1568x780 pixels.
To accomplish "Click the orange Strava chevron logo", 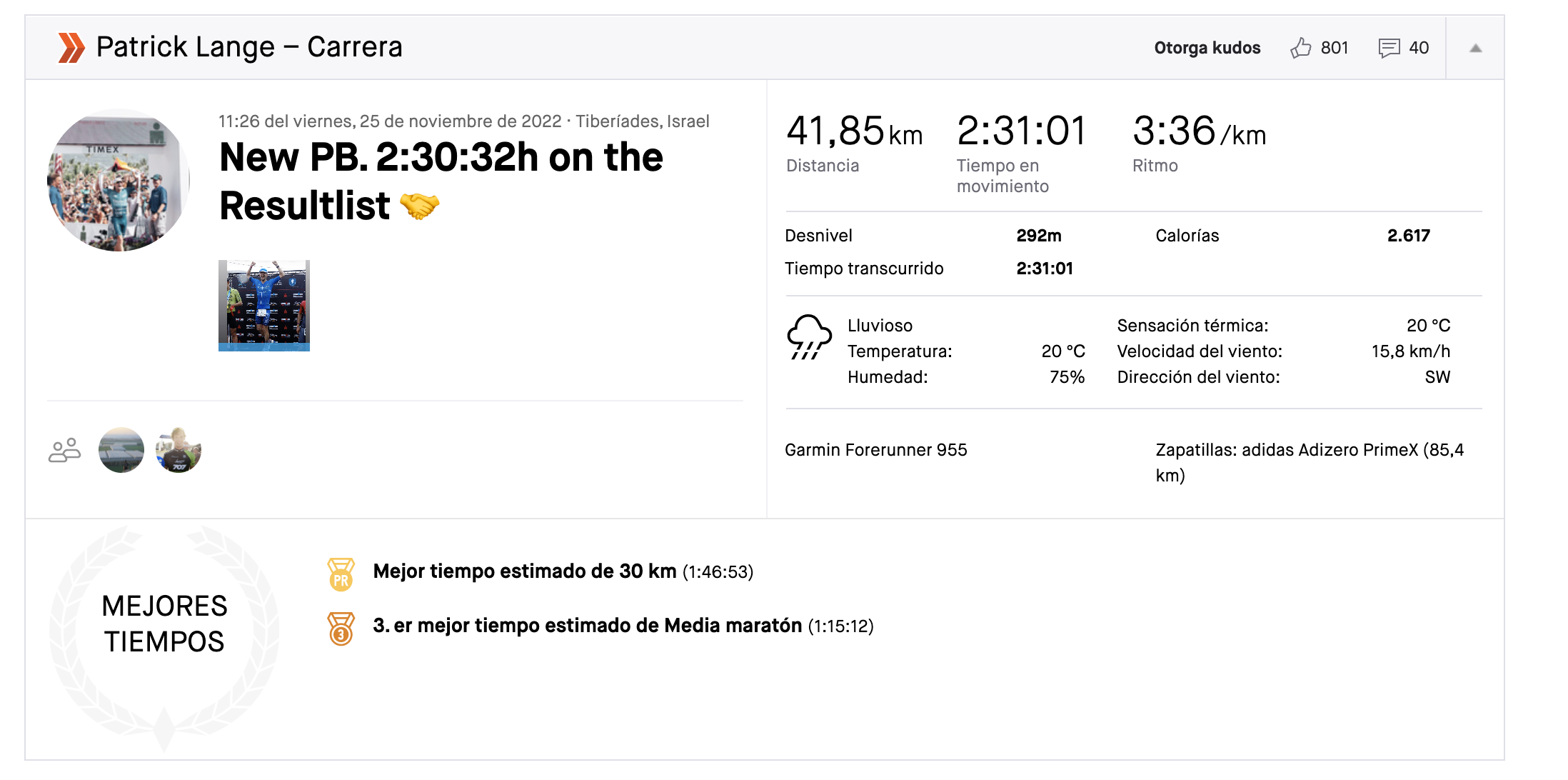I will click(71, 48).
